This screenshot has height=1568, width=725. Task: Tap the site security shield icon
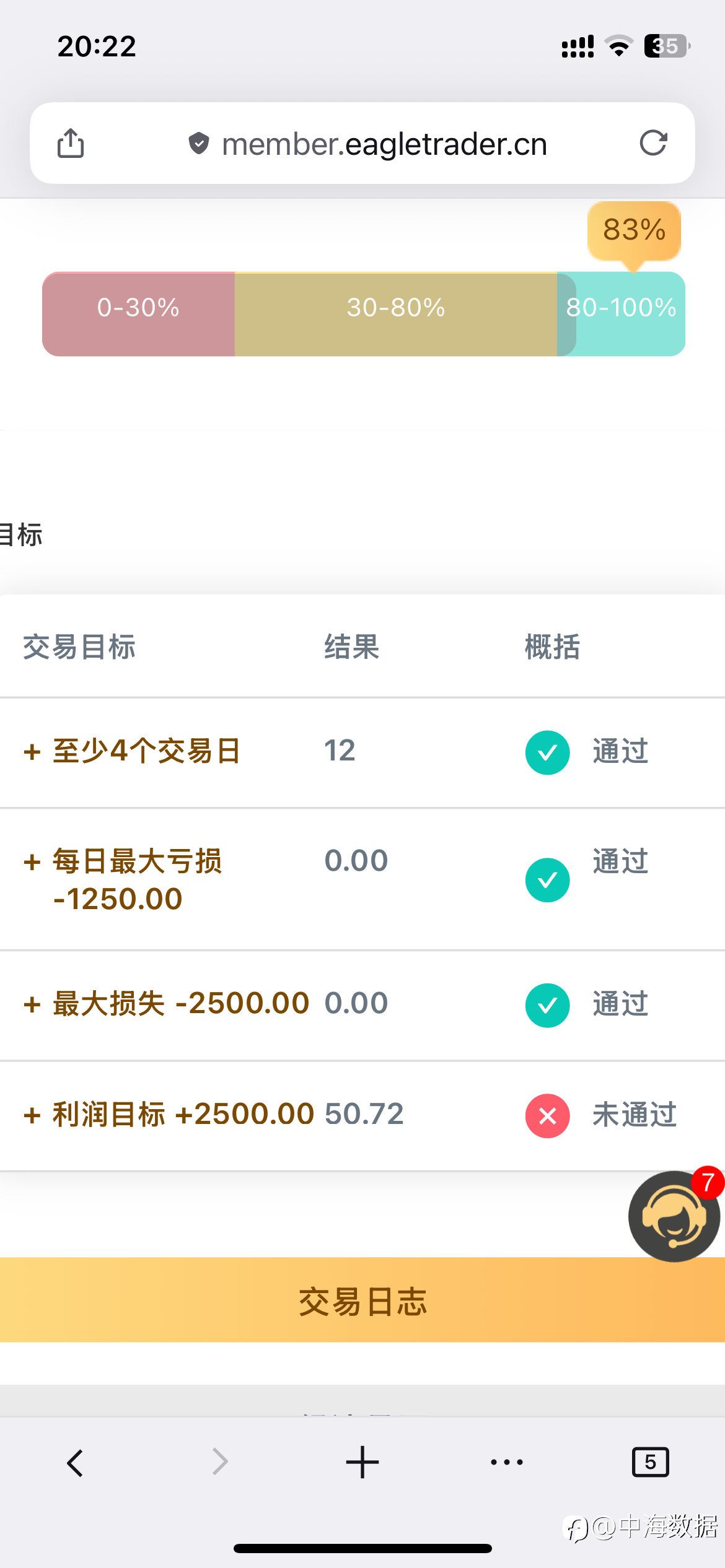[198, 144]
